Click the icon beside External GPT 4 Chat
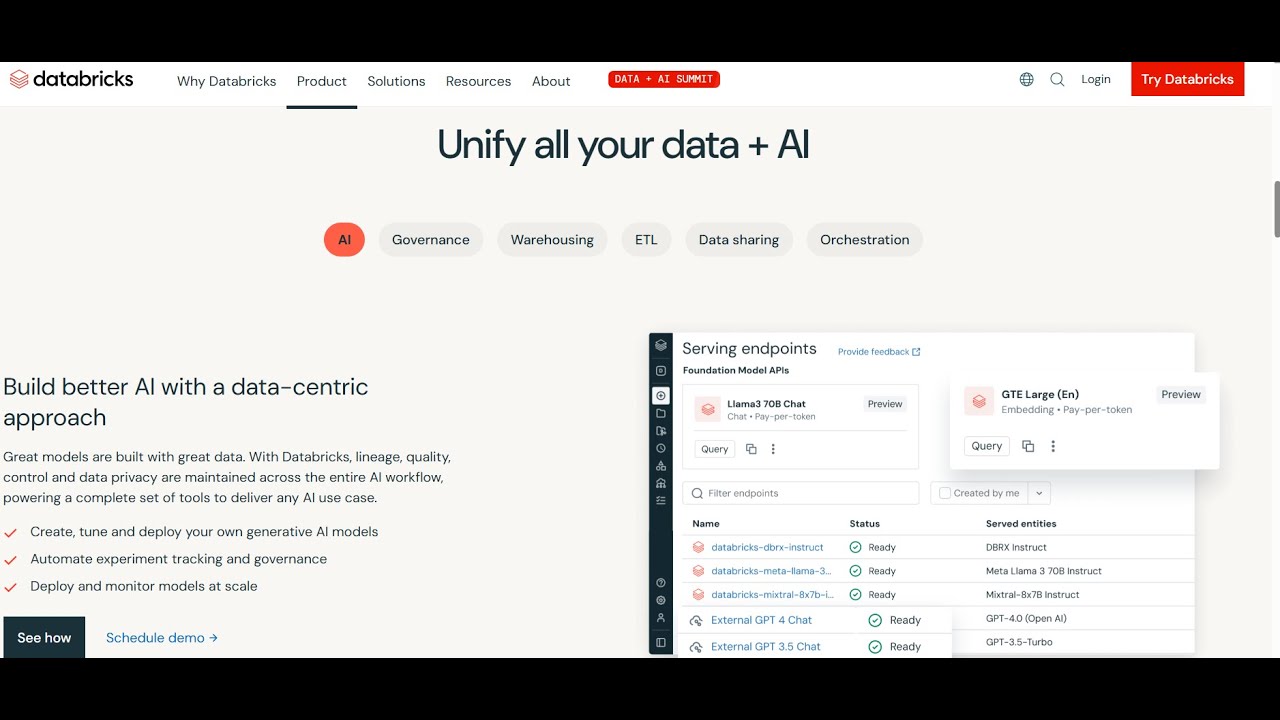 696,621
